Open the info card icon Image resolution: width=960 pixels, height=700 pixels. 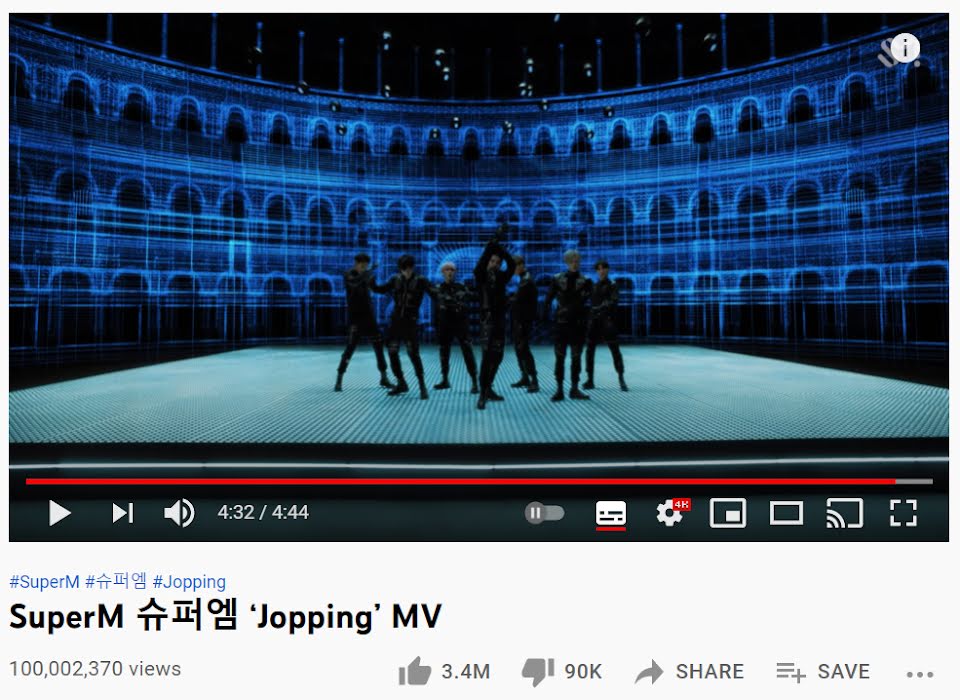(x=905, y=48)
